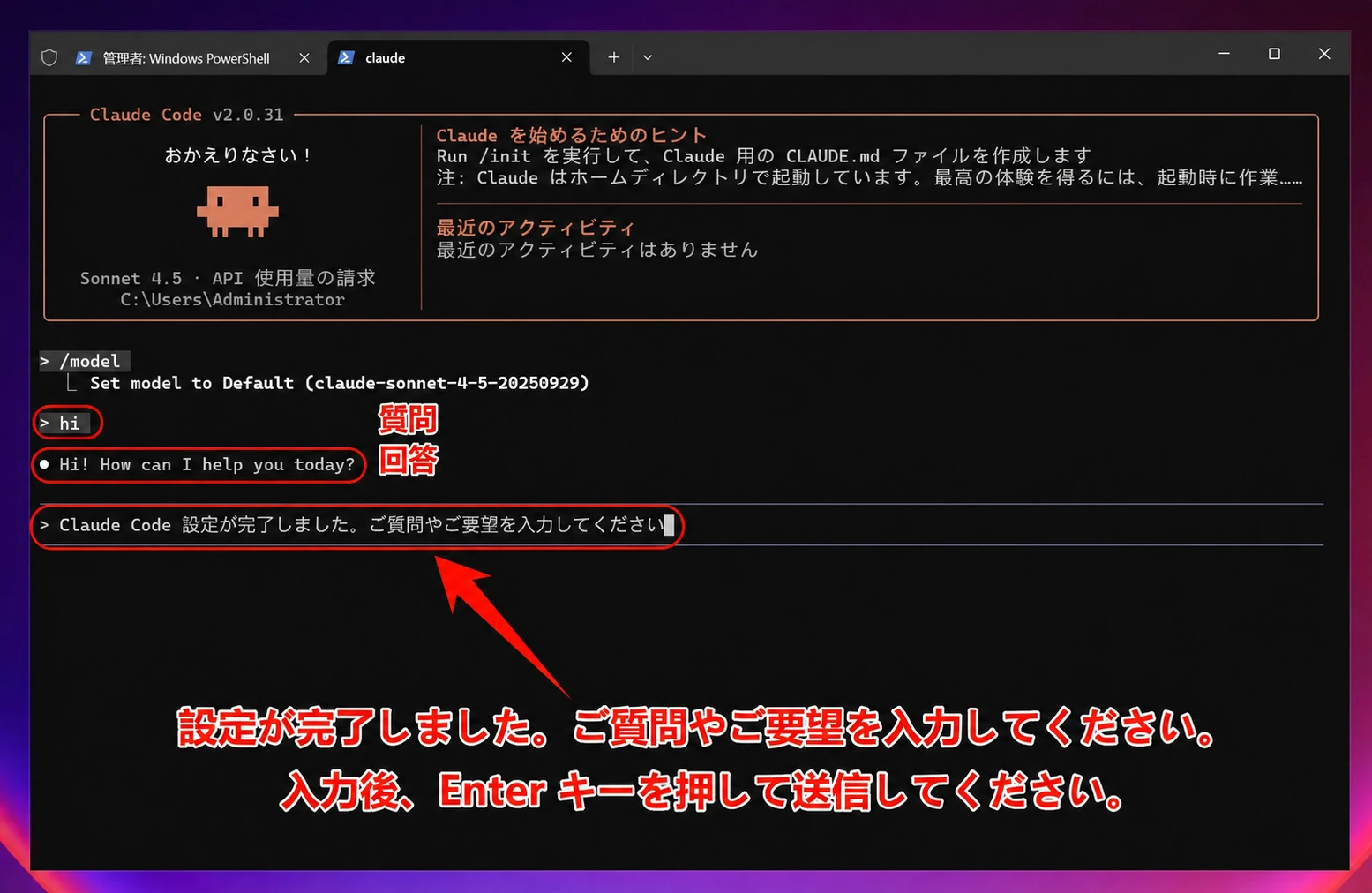Click the 最近のアクティビティ heading
The width and height of the screenshot is (1372, 893).
tap(536, 228)
